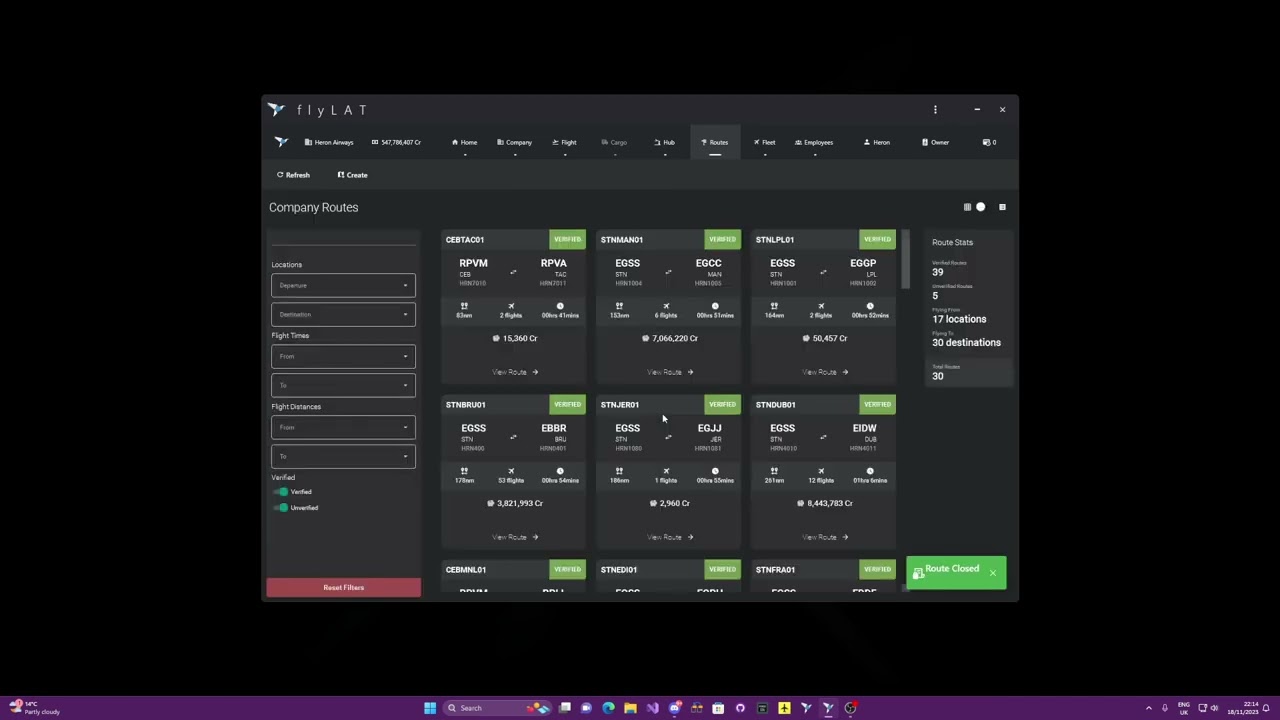Image resolution: width=1280 pixels, height=720 pixels.
Task: Expand the Departure location dropdown
Action: pyautogui.click(x=343, y=285)
